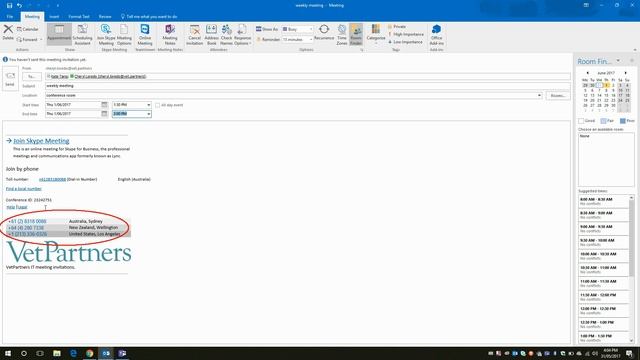
Task: Click the Join Skype Meeting ribbon icon
Action: pyautogui.click(x=106, y=34)
